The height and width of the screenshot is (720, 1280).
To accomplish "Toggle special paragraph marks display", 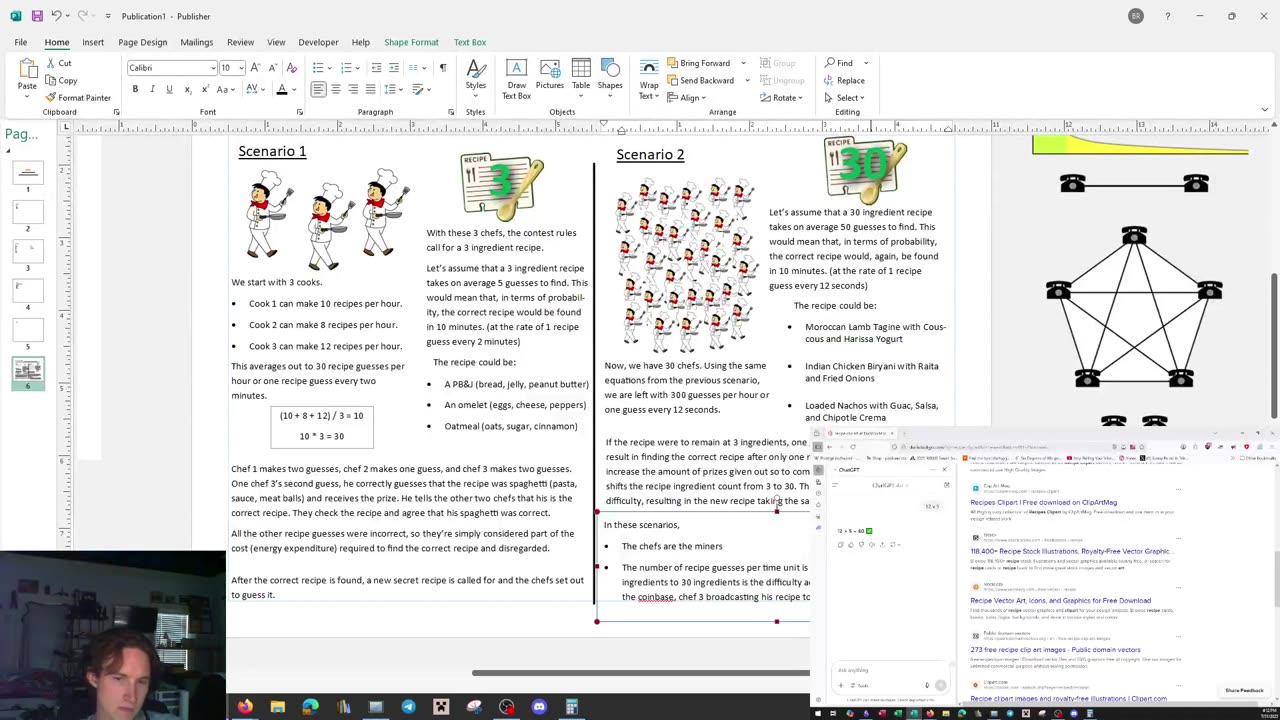I will point(443,68).
